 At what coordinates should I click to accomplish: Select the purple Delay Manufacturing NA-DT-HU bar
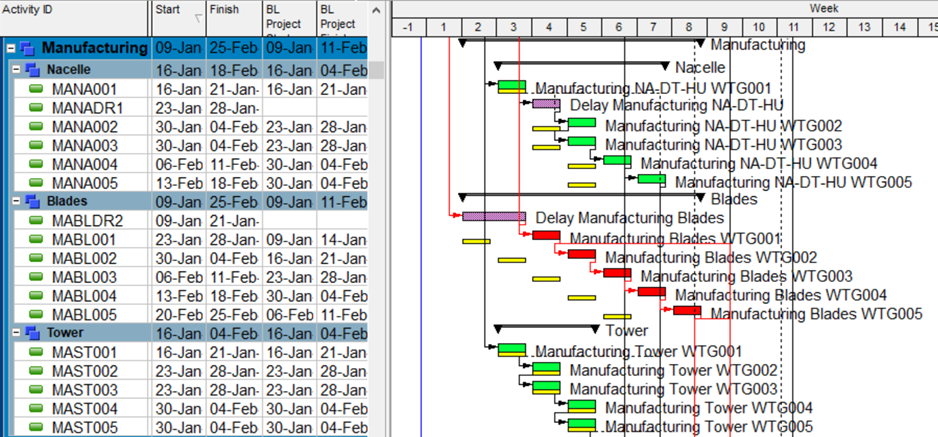click(x=546, y=103)
